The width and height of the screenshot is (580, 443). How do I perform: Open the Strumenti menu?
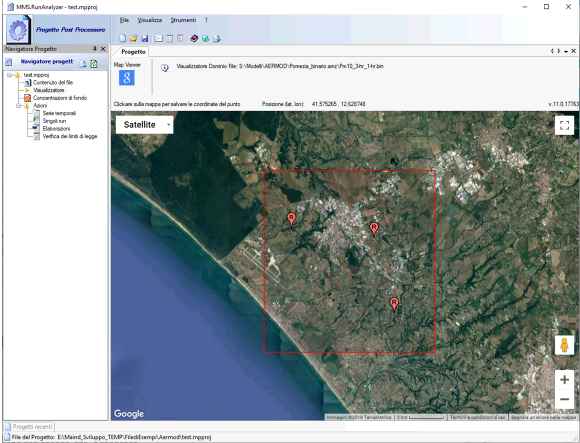(x=183, y=20)
